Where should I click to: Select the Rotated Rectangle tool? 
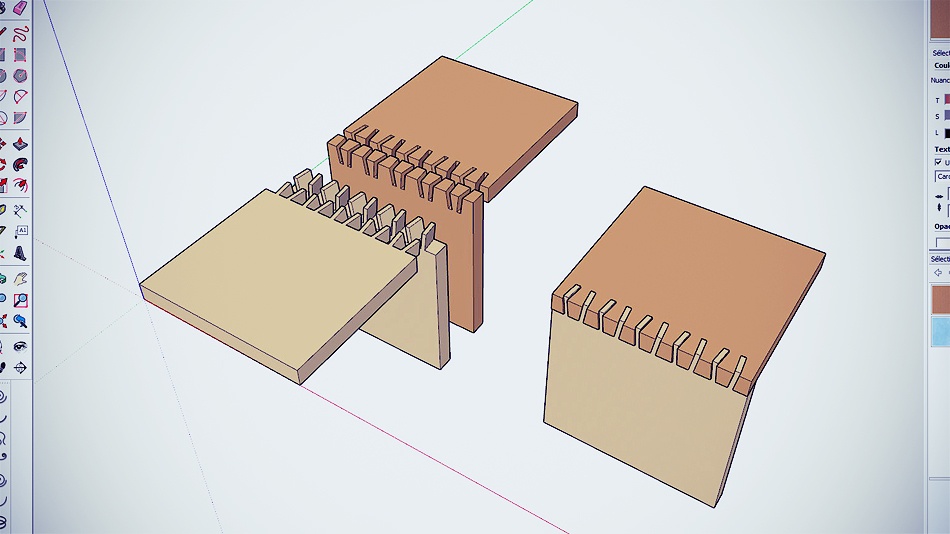pyautogui.click(x=21, y=54)
